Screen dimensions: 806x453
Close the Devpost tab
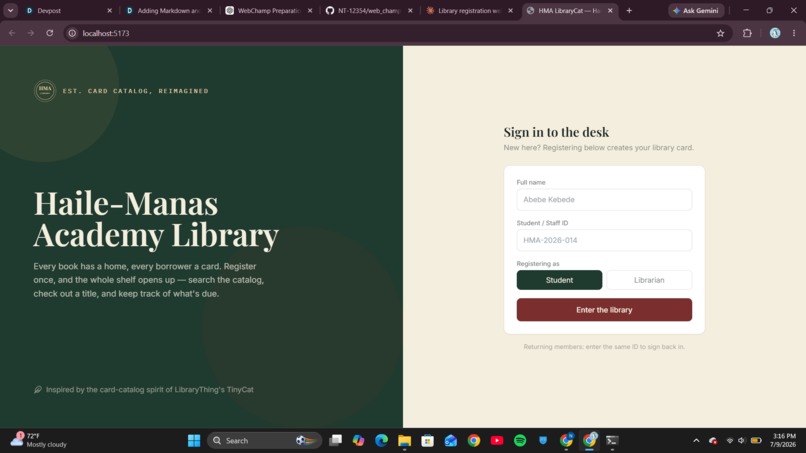point(109,10)
